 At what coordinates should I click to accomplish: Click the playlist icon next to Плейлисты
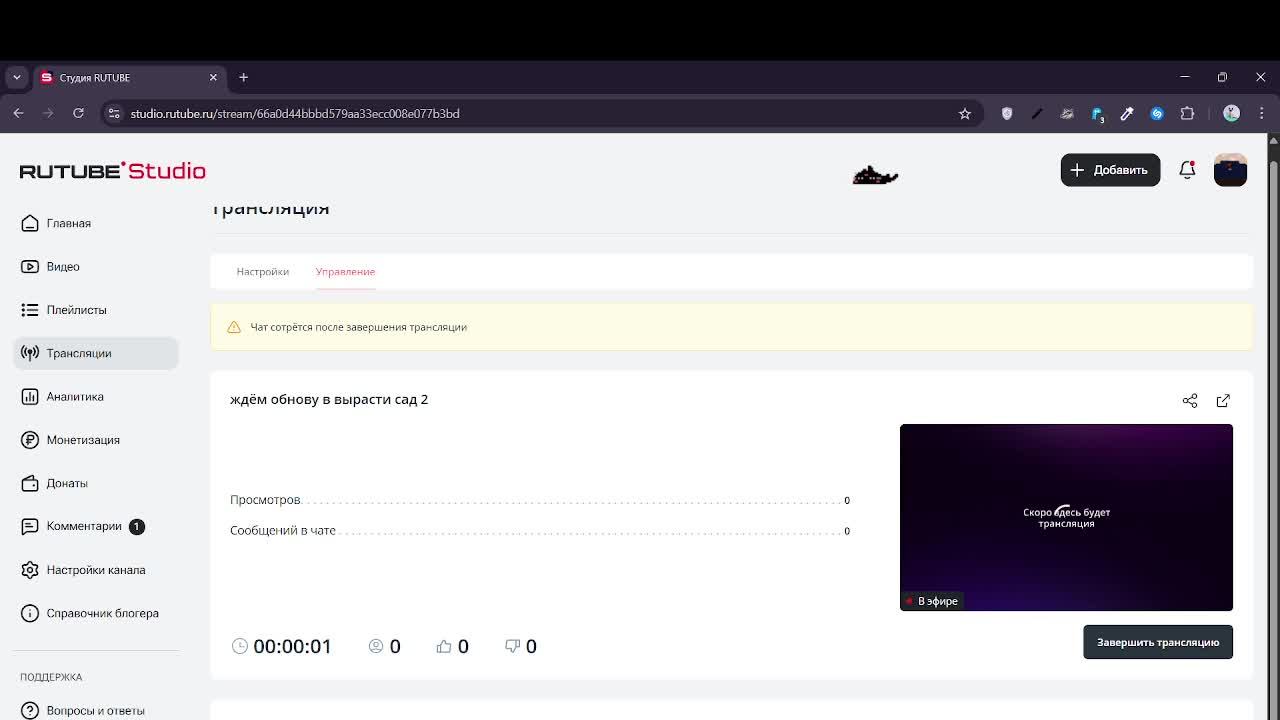30,310
